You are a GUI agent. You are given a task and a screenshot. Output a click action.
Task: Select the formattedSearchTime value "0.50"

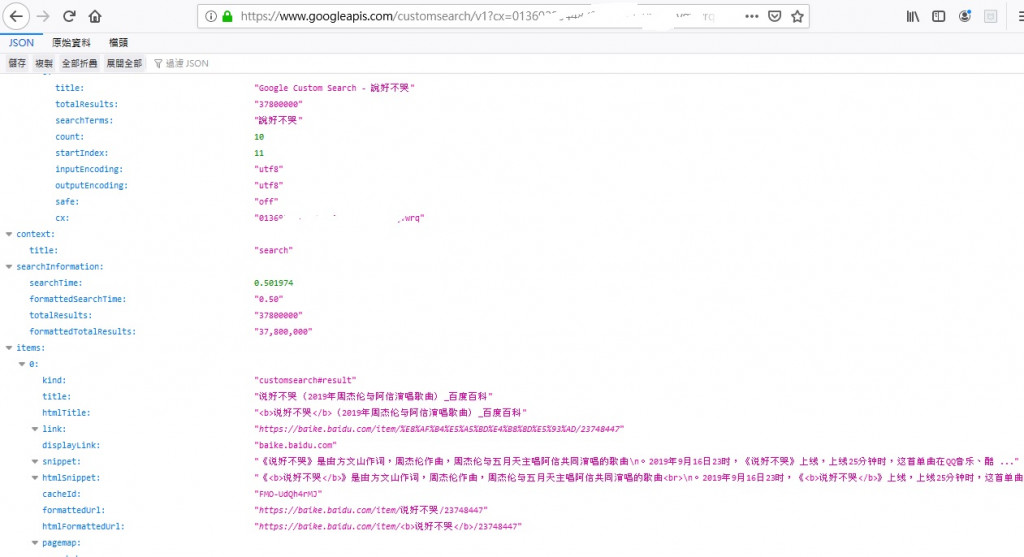point(268,299)
